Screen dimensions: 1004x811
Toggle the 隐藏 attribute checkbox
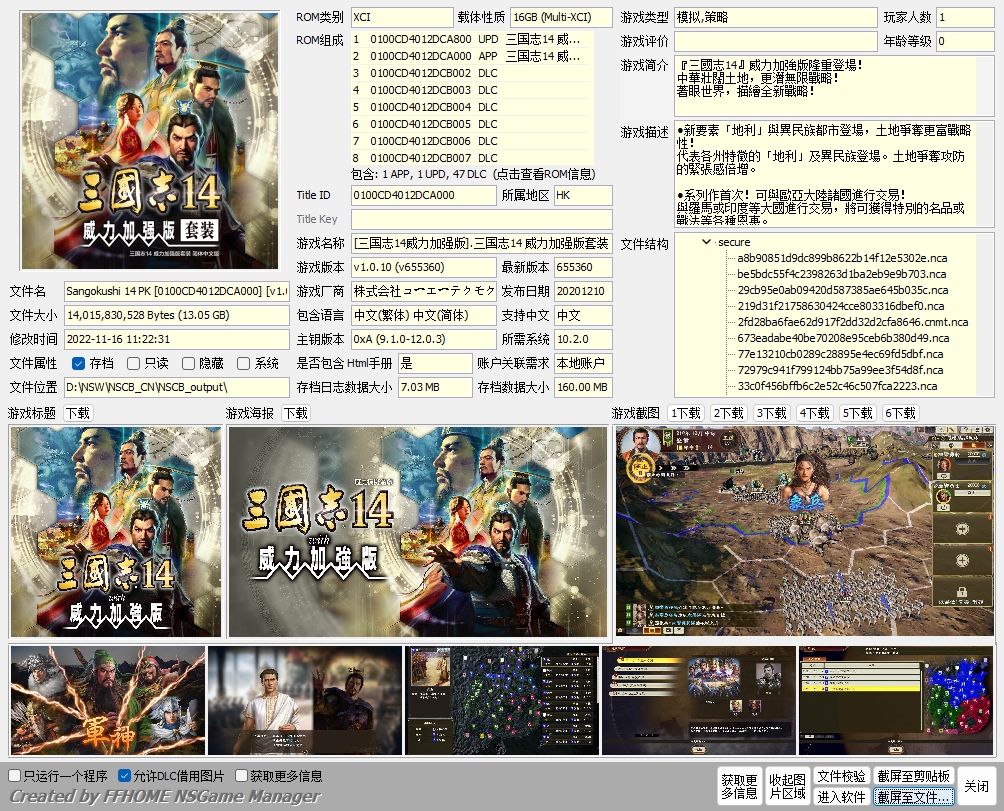tap(188, 364)
